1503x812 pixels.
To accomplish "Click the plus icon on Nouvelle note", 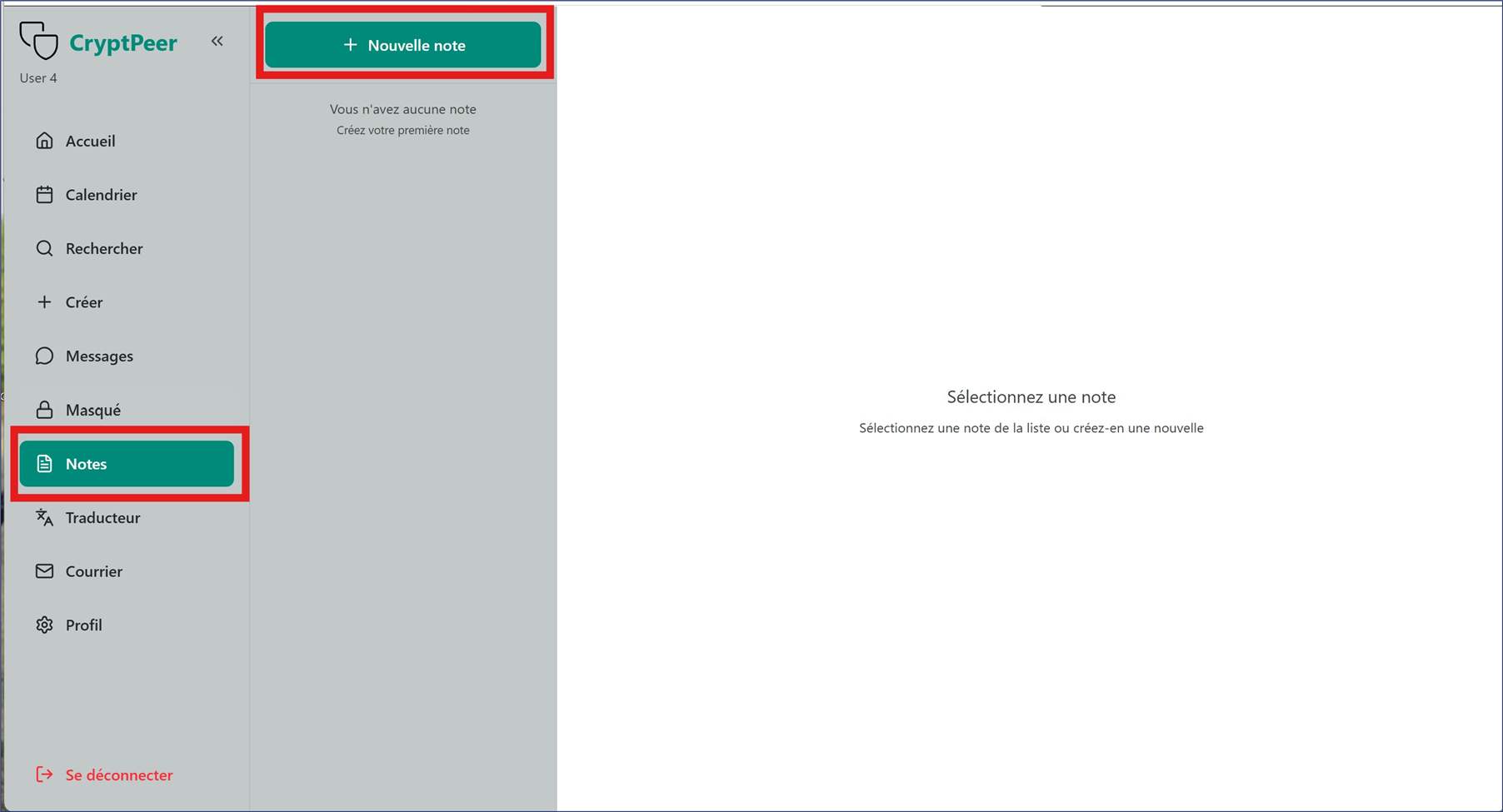I will click(x=351, y=45).
